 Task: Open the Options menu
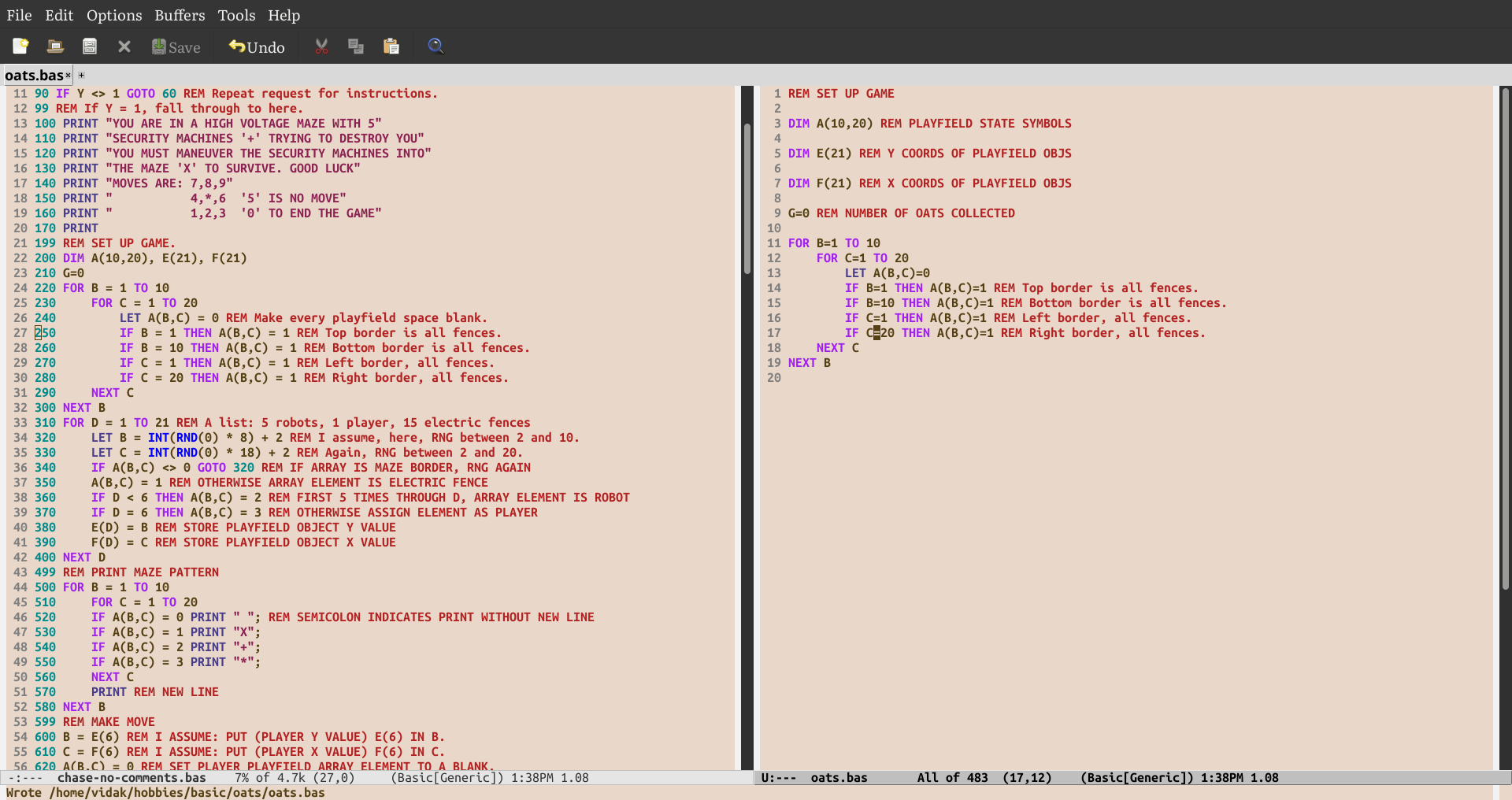tap(114, 15)
